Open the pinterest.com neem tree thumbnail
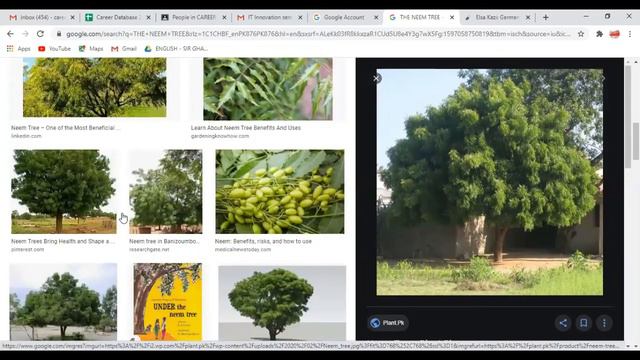 tap(64, 192)
